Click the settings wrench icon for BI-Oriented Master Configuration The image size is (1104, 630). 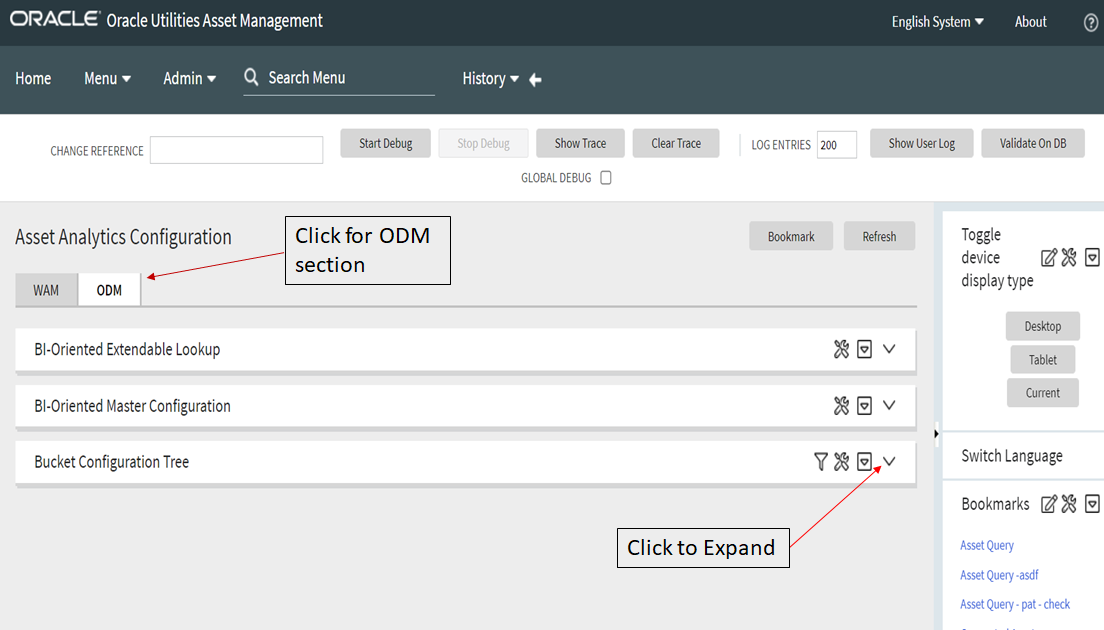[840, 405]
